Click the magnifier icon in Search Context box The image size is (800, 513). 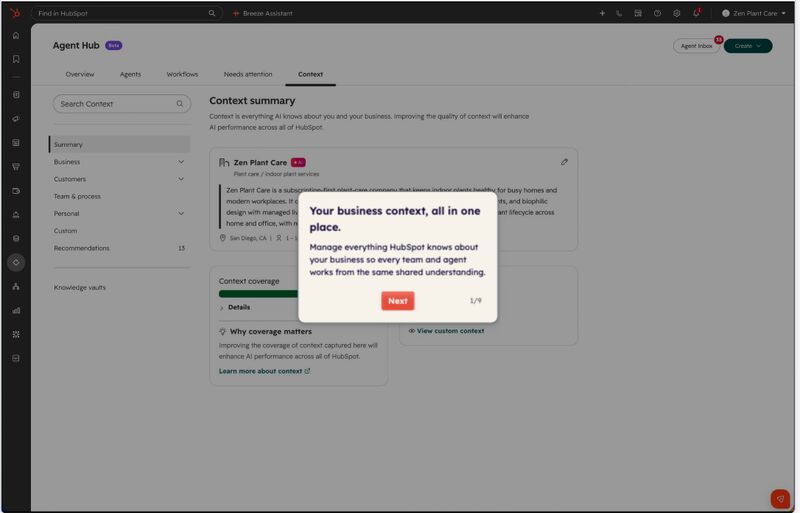[x=180, y=104]
